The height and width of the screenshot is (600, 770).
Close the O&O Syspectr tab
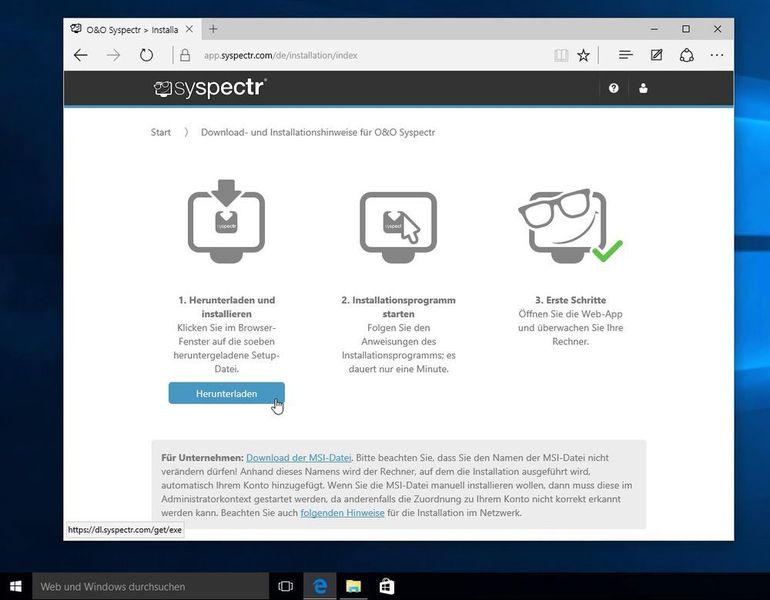189,29
